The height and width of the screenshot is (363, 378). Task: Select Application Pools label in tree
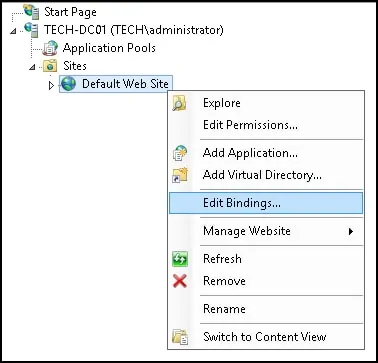109,48
